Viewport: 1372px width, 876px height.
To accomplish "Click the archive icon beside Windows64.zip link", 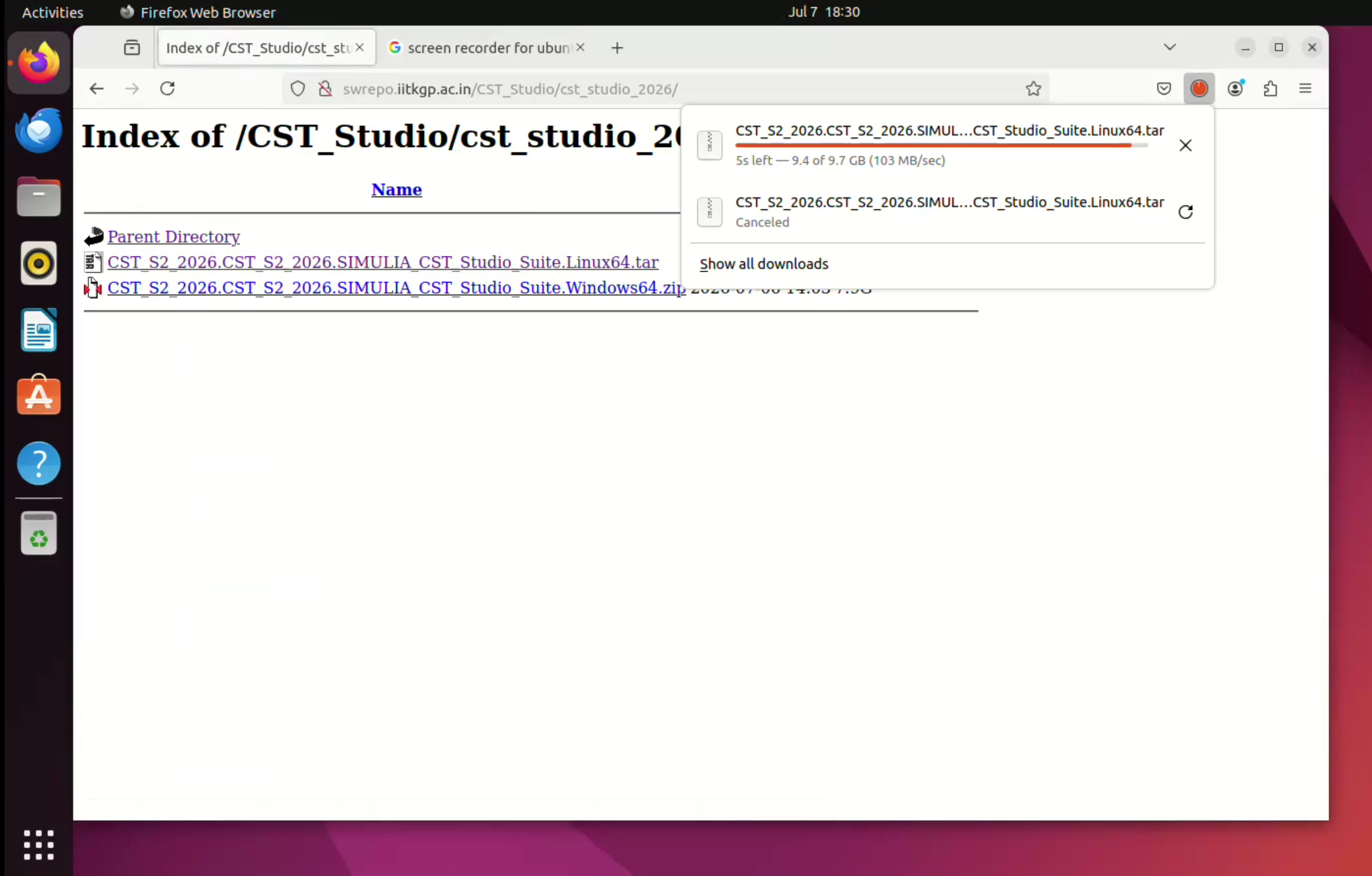I will point(93,288).
